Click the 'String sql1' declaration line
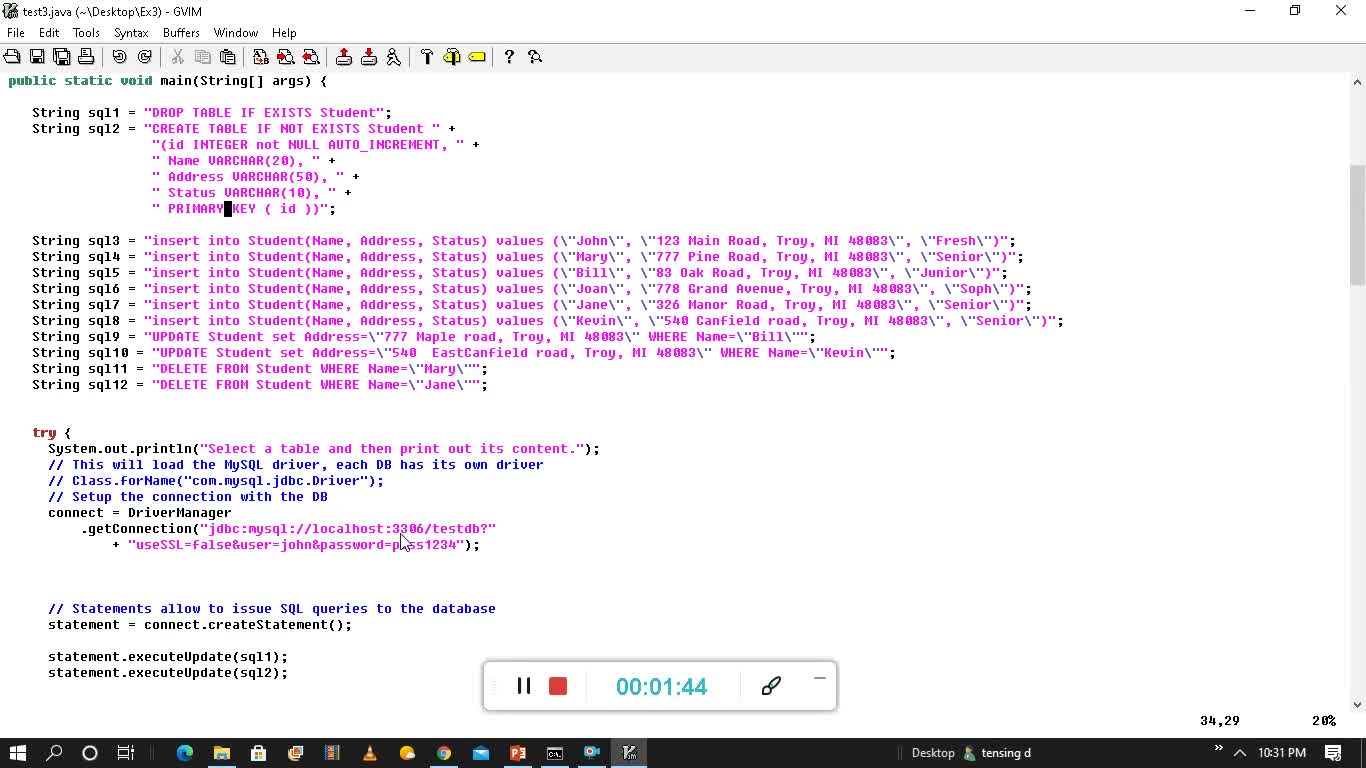The image size is (1366, 768). (x=212, y=113)
